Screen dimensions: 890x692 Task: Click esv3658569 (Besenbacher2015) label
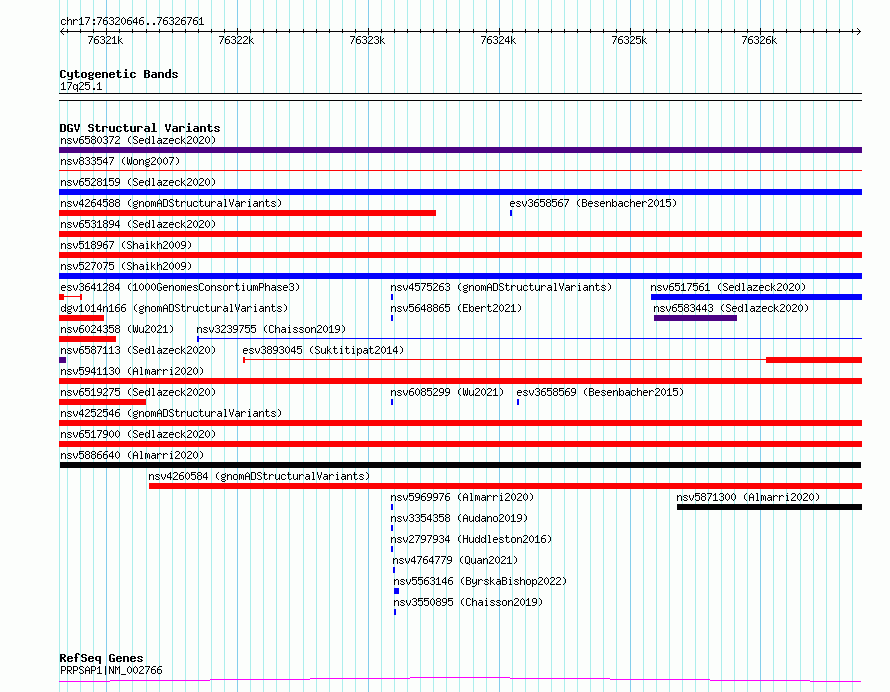click(x=600, y=392)
